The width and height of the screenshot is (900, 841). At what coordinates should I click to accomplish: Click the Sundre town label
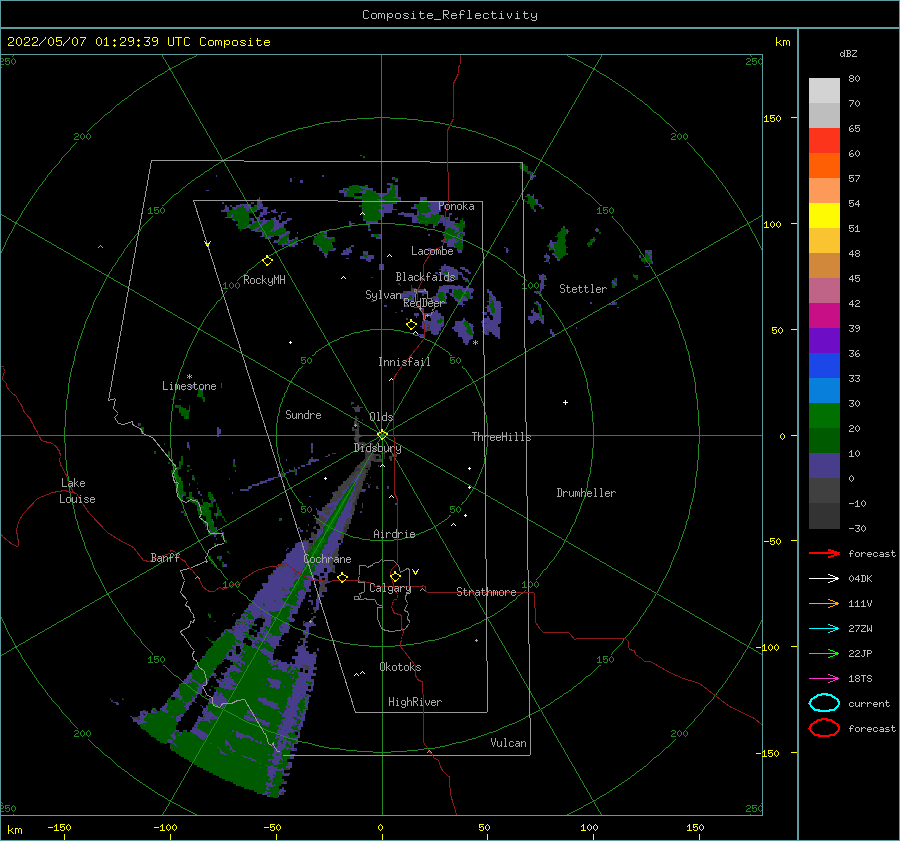click(x=303, y=414)
